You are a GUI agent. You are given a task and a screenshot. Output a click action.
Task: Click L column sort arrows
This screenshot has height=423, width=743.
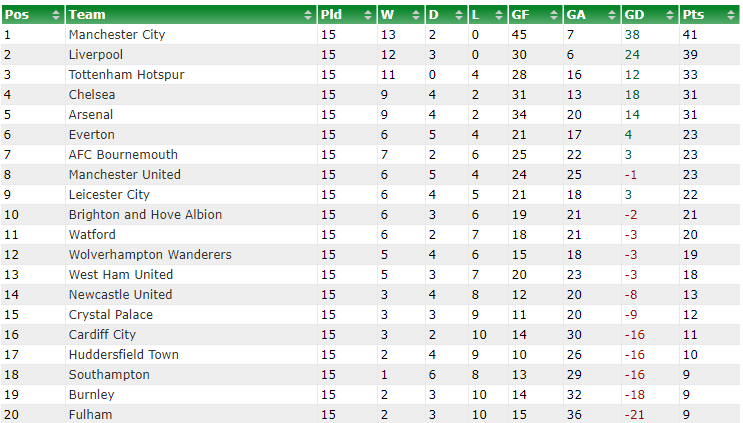498,15
